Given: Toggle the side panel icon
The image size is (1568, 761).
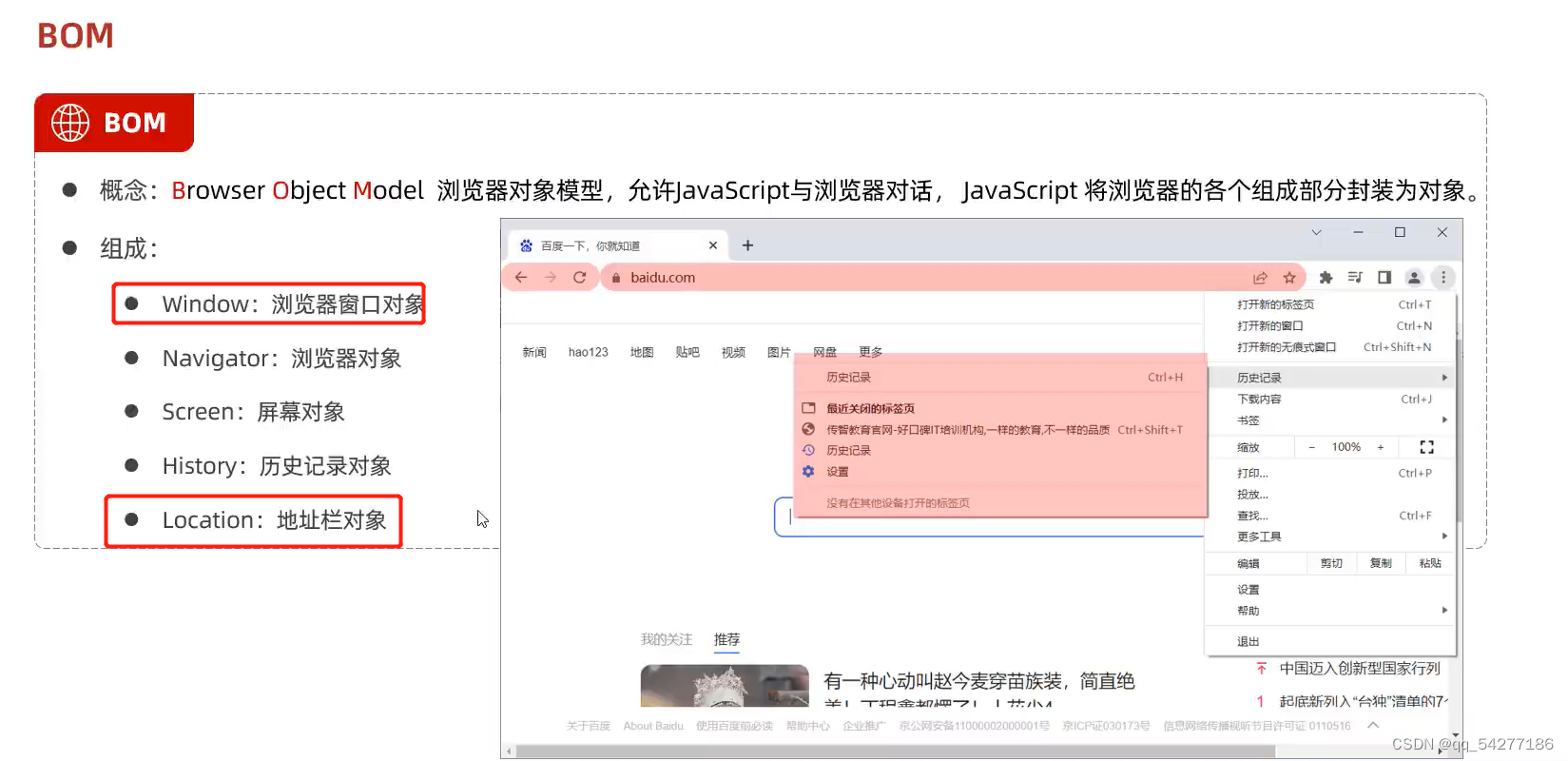Looking at the screenshot, I should 1384,278.
